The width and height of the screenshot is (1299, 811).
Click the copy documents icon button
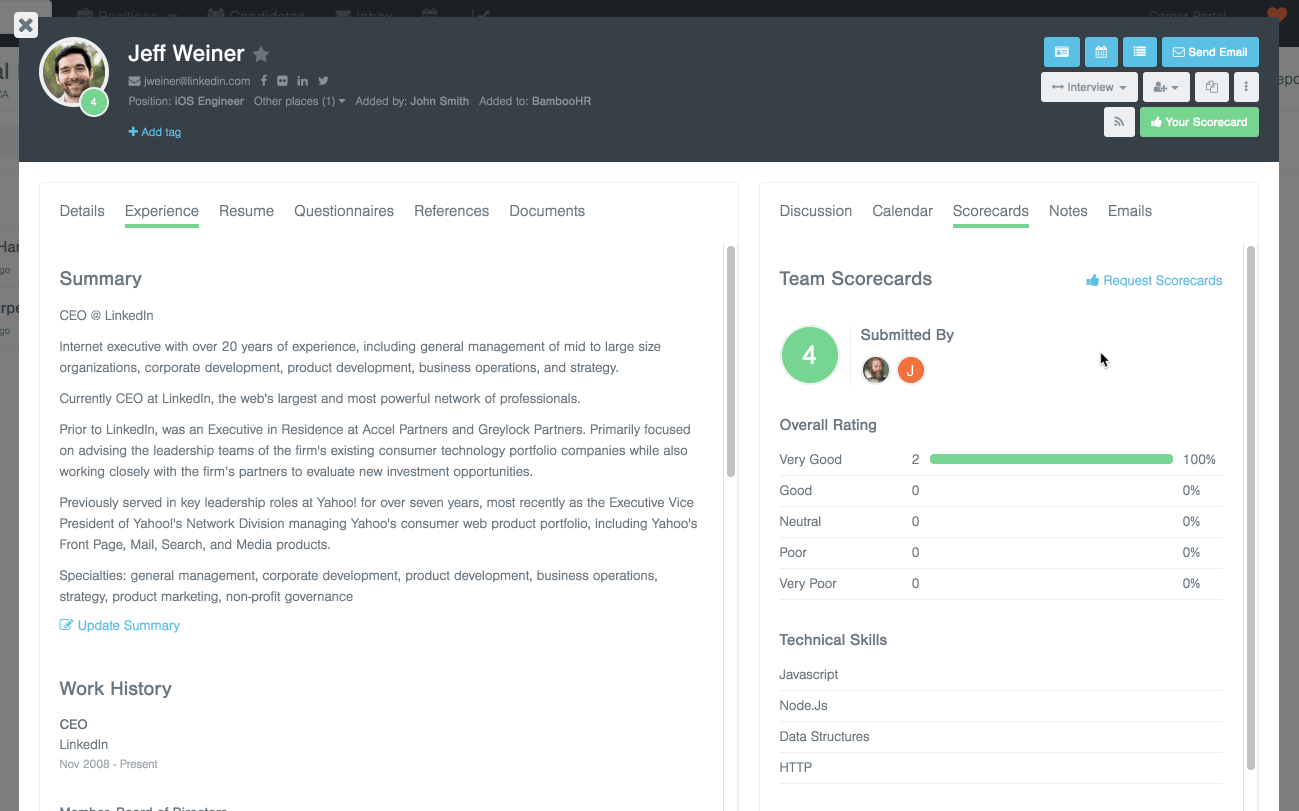pyautogui.click(x=1212, y=87)
